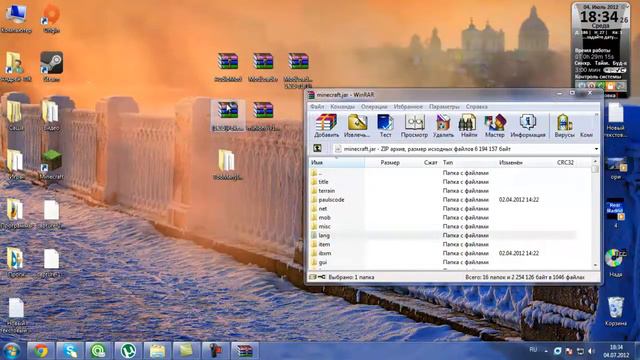
Task: Open the green @ Mail agent taskbar icon
Action: click(x=98, y=351)
